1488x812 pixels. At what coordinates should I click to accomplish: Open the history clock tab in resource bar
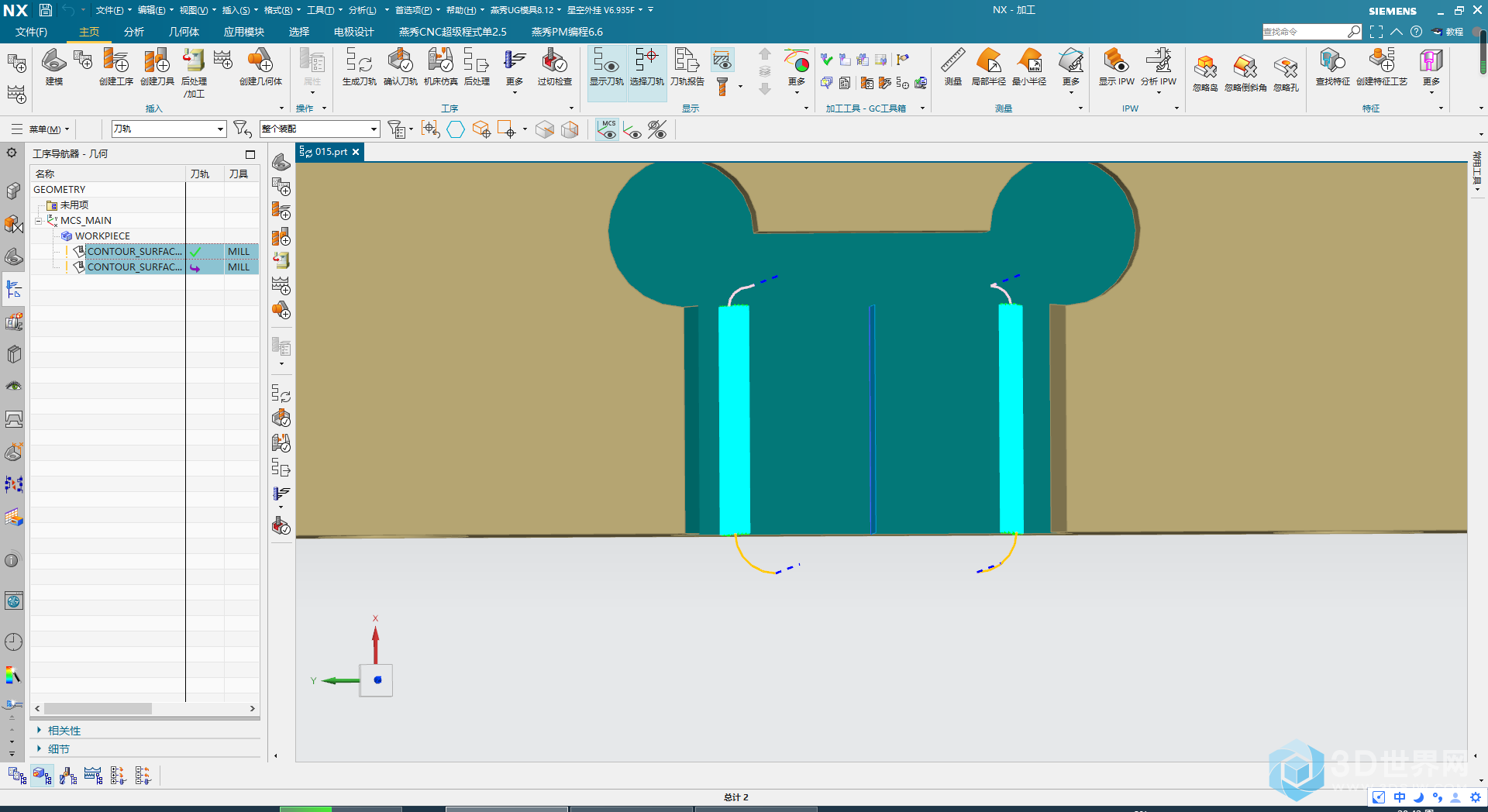(13, 642)
